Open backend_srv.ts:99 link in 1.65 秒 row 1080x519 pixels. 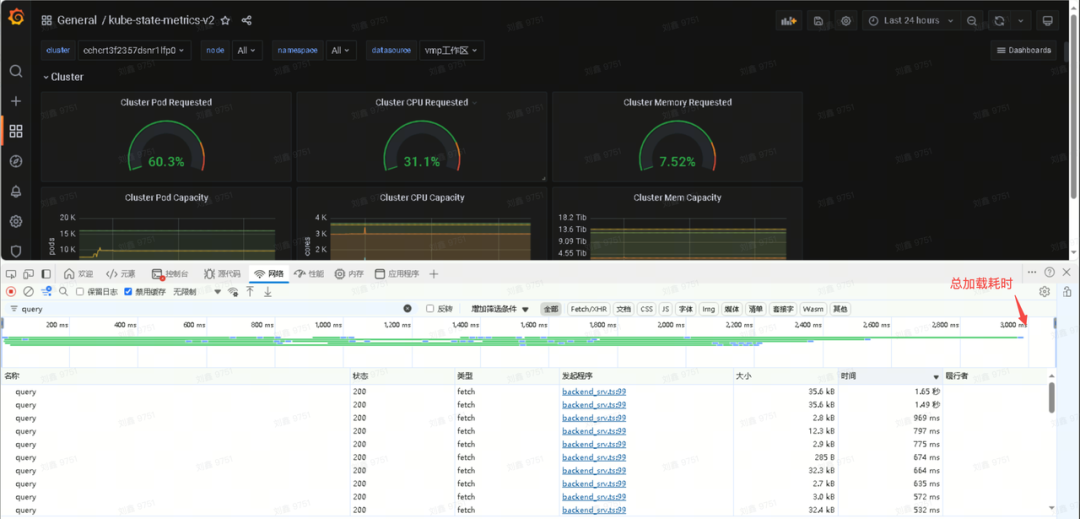[x=594, y=392]
